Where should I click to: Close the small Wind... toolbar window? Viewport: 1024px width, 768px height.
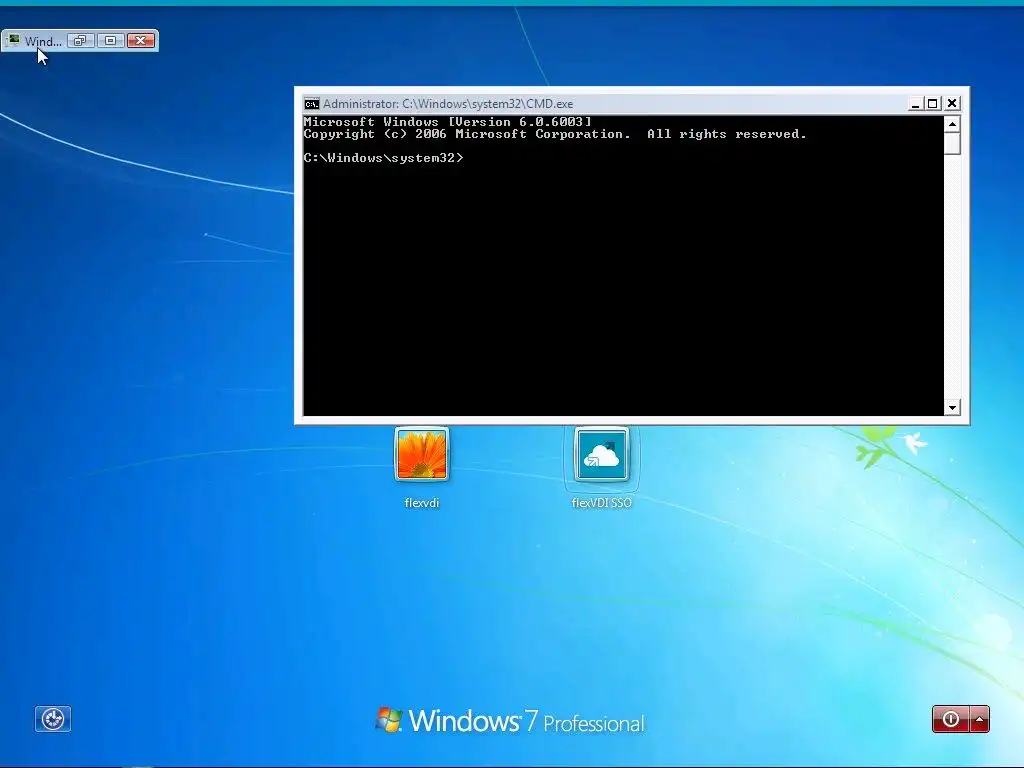click(140, 40)
